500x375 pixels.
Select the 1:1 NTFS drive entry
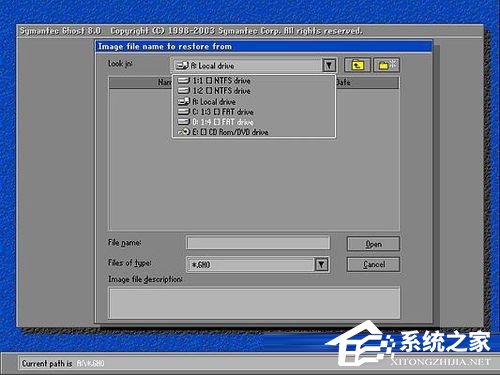point(254,80)
